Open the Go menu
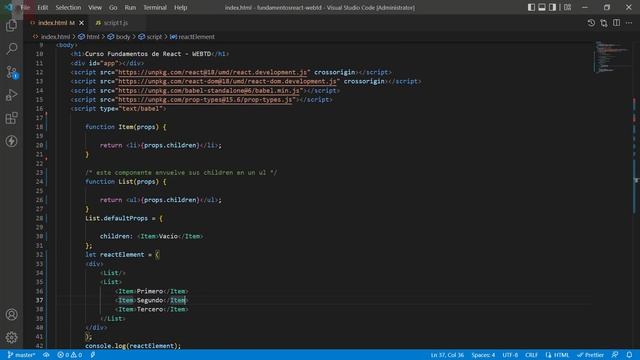The width and height of the screenshot is (640, 360). [x=113, y=7]
